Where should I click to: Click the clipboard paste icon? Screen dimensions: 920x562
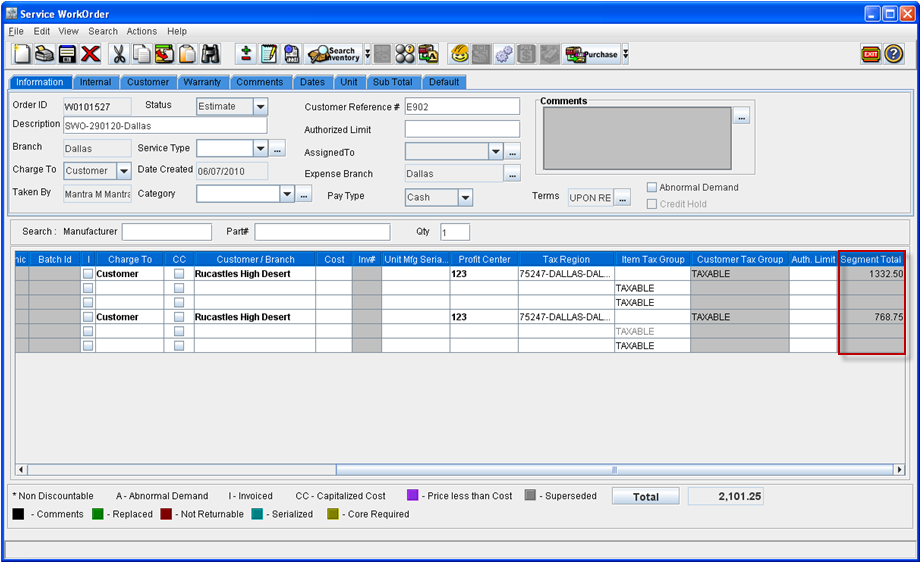187,54
